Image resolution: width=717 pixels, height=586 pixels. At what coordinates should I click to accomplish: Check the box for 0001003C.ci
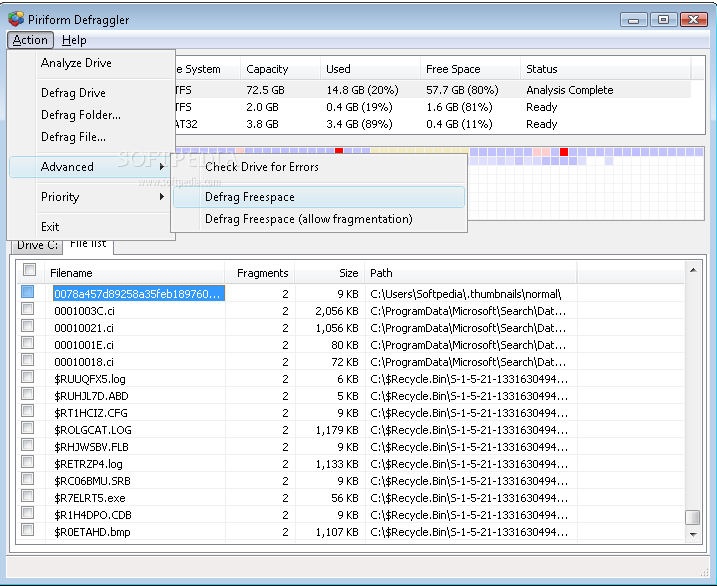[x=28, y=309]
